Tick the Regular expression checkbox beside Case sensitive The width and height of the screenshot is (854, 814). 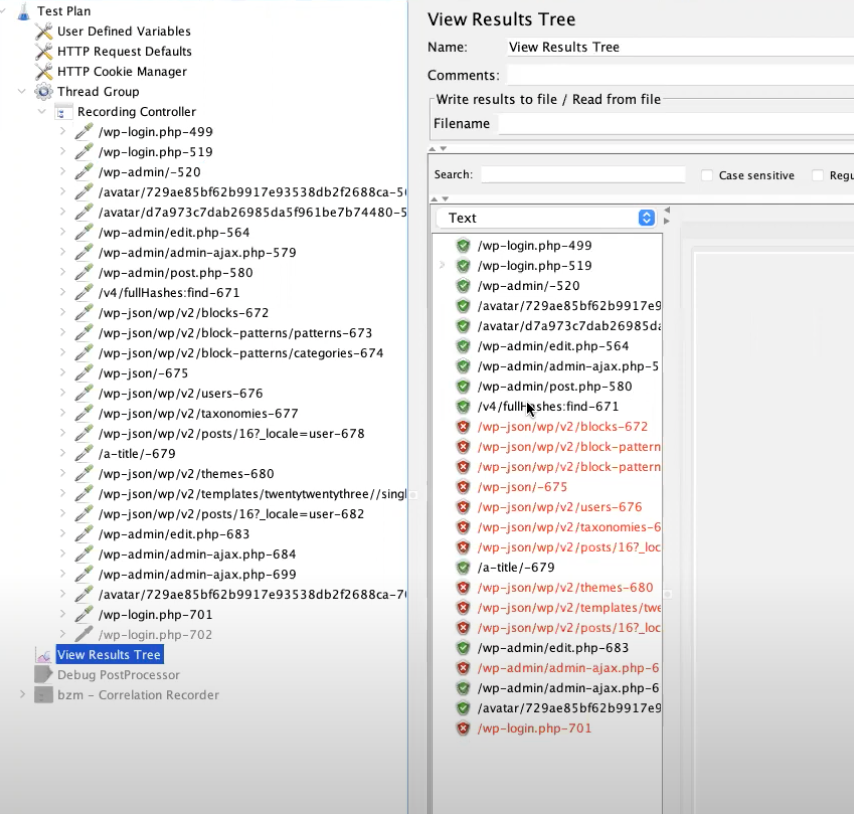[x=818, y=175]
